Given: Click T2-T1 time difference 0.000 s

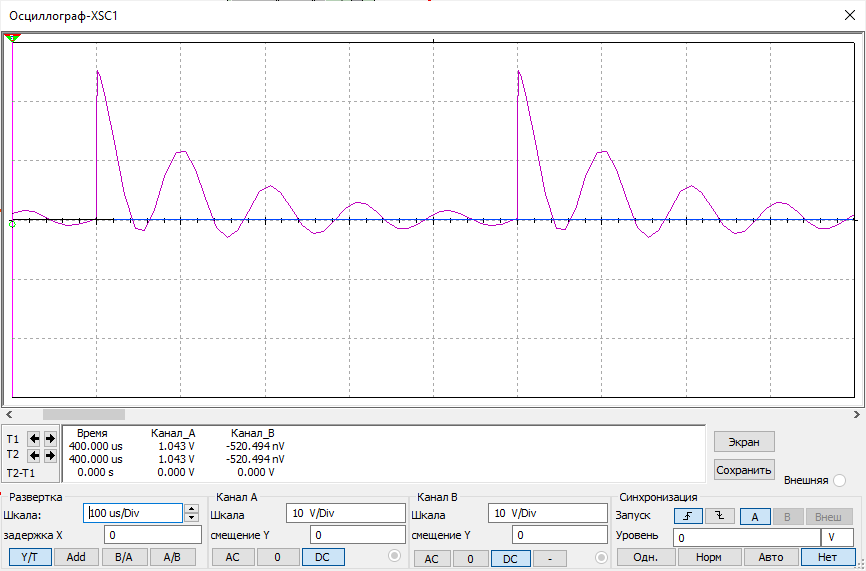Looking at the screenshot, I should tap(96, 473).
